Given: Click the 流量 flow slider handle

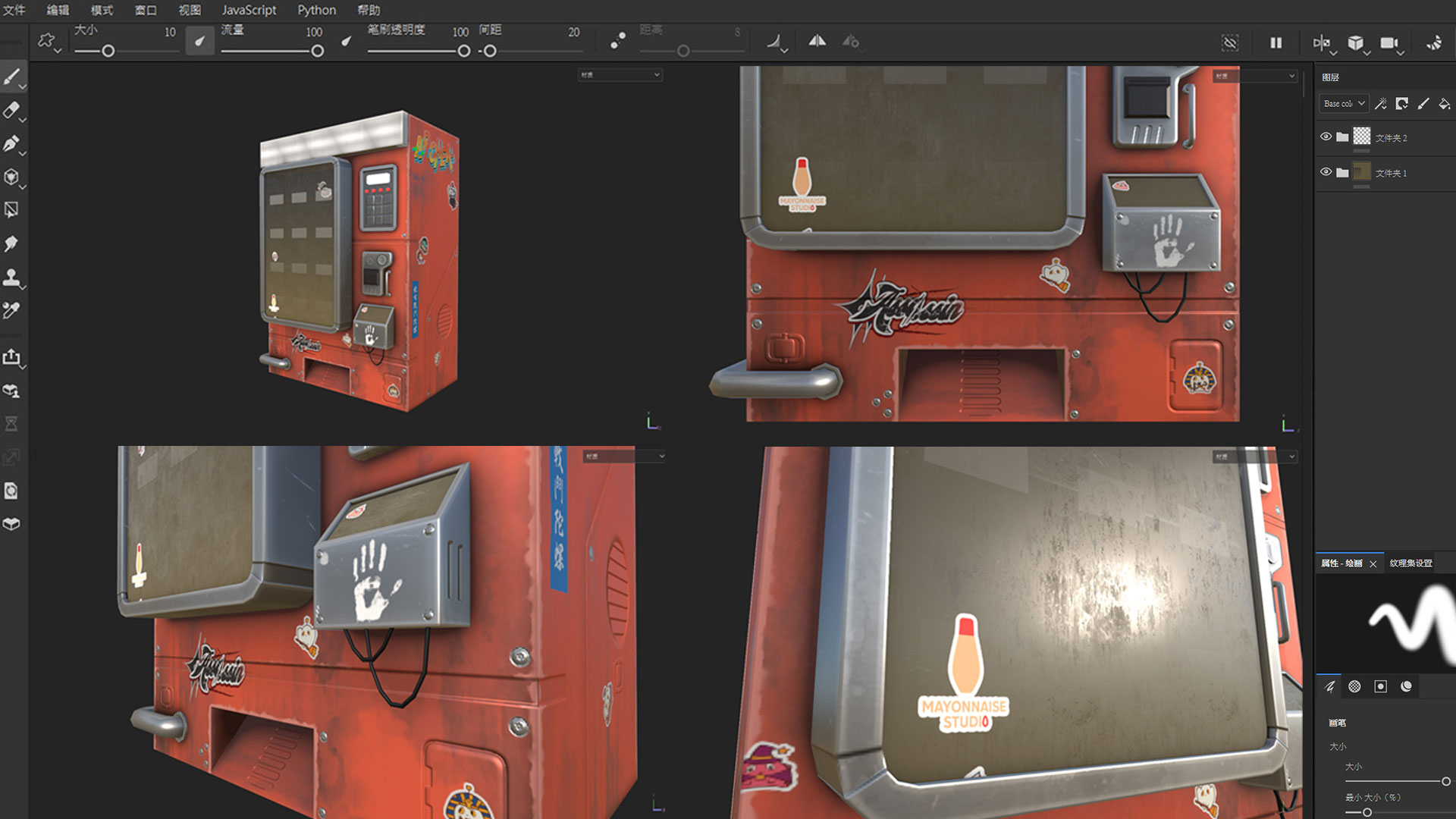Looking at the screenshot, I should (x=317, y=51).
